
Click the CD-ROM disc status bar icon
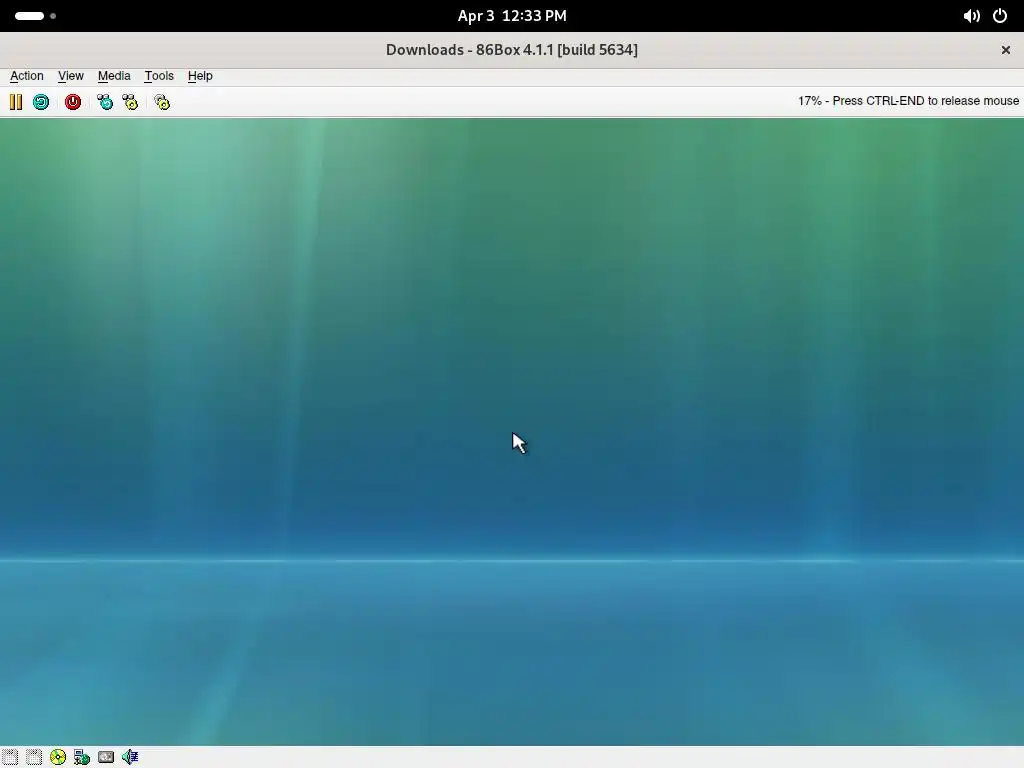tap(58, 757)
